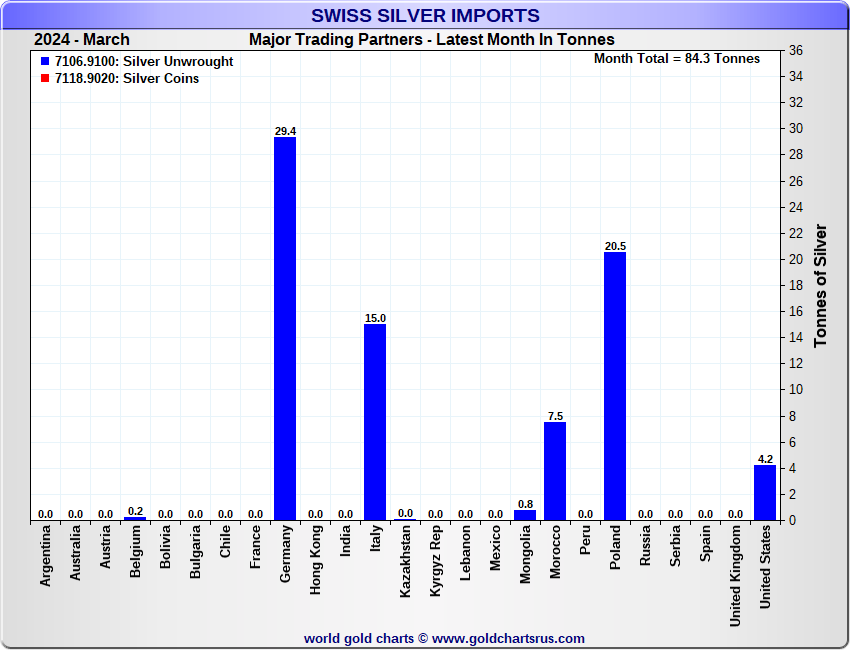Viewport: 850px width, 650px height.
Task: Click the 20.5 value label above Poland
Action: pos(615,246)
